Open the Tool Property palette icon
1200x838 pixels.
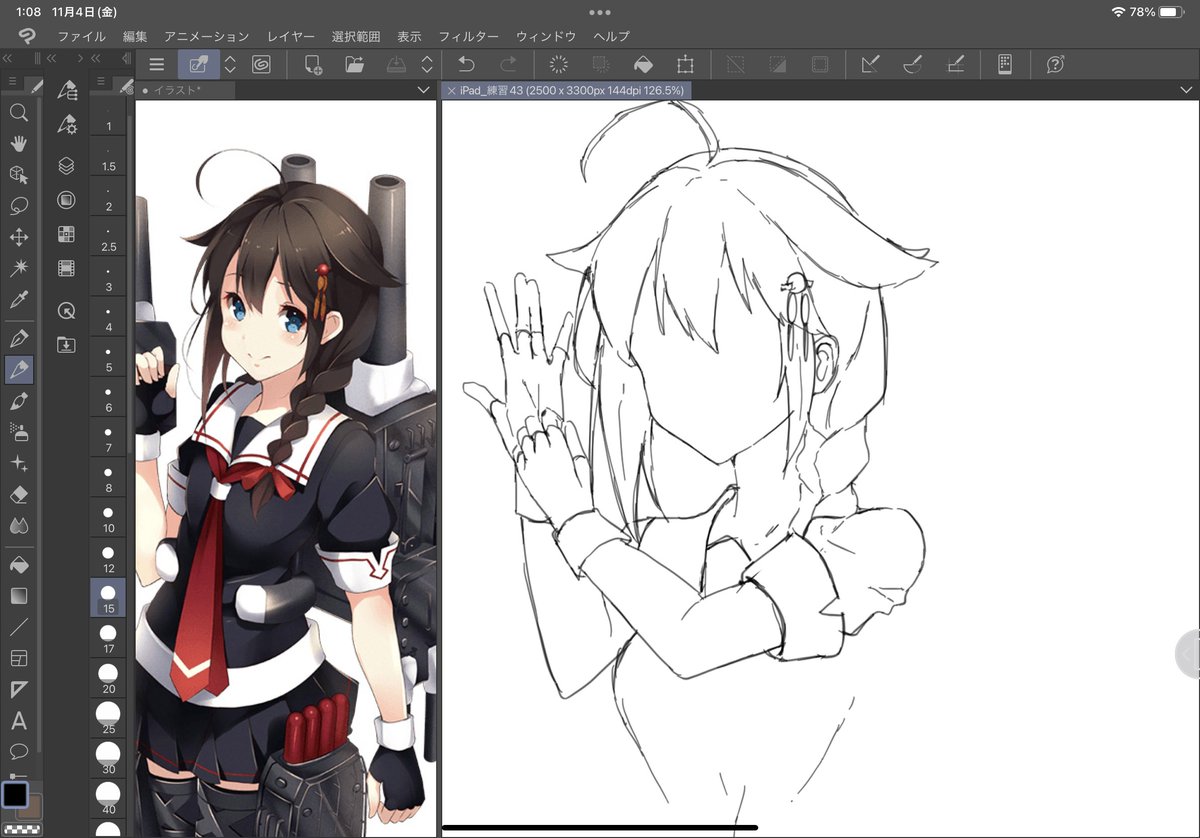tap(67, 125)
